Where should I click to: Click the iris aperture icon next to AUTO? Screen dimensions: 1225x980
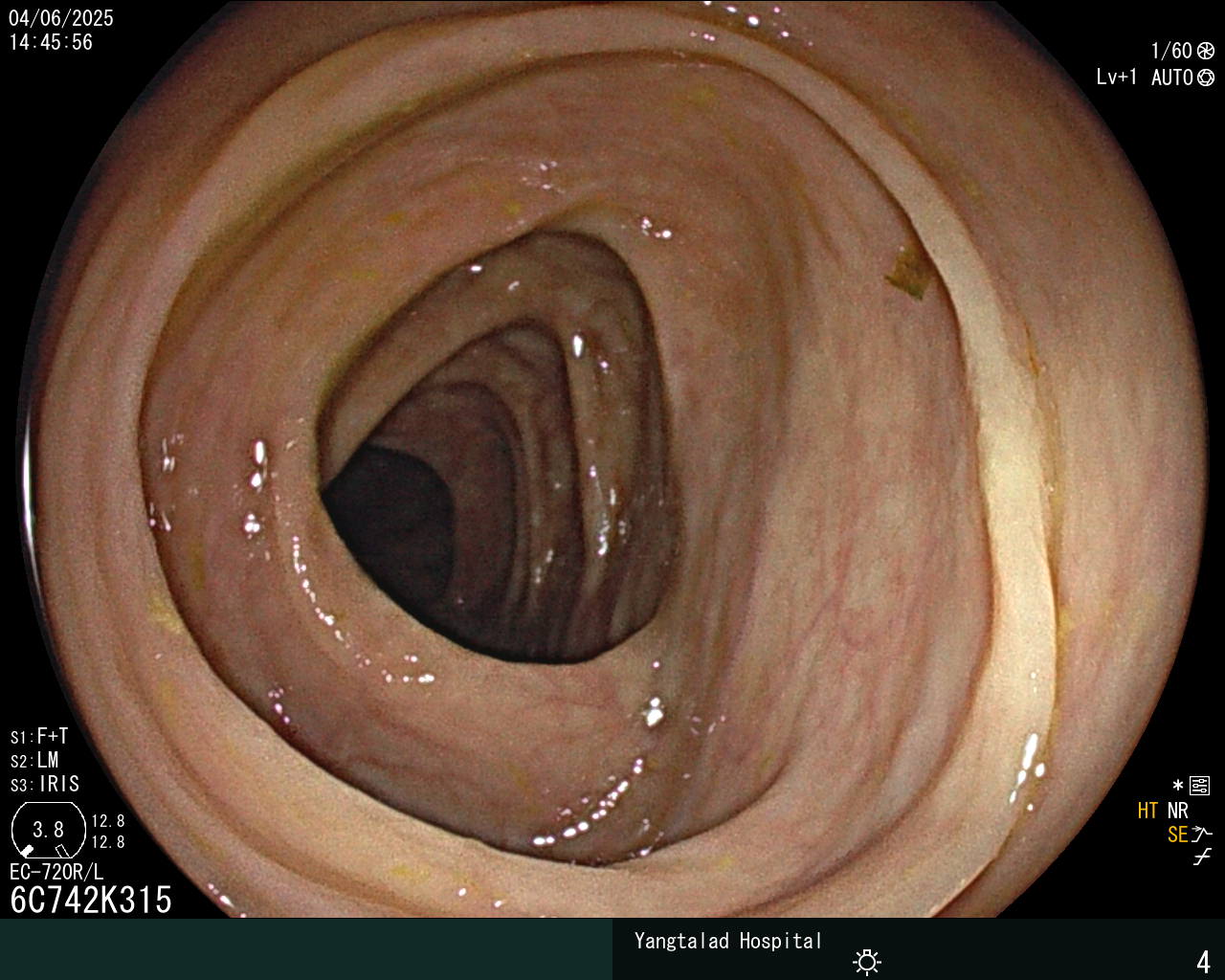tap(1206, 78)
